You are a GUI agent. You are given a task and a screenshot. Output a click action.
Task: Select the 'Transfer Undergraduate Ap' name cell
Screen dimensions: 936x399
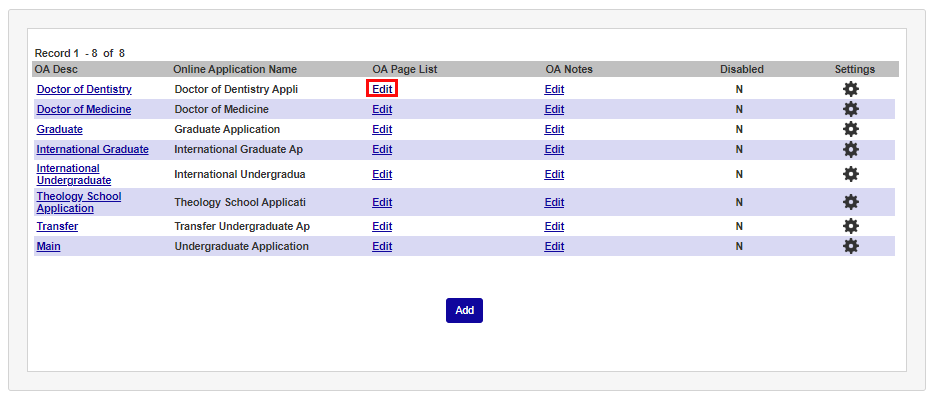click(x=242, y=226)
